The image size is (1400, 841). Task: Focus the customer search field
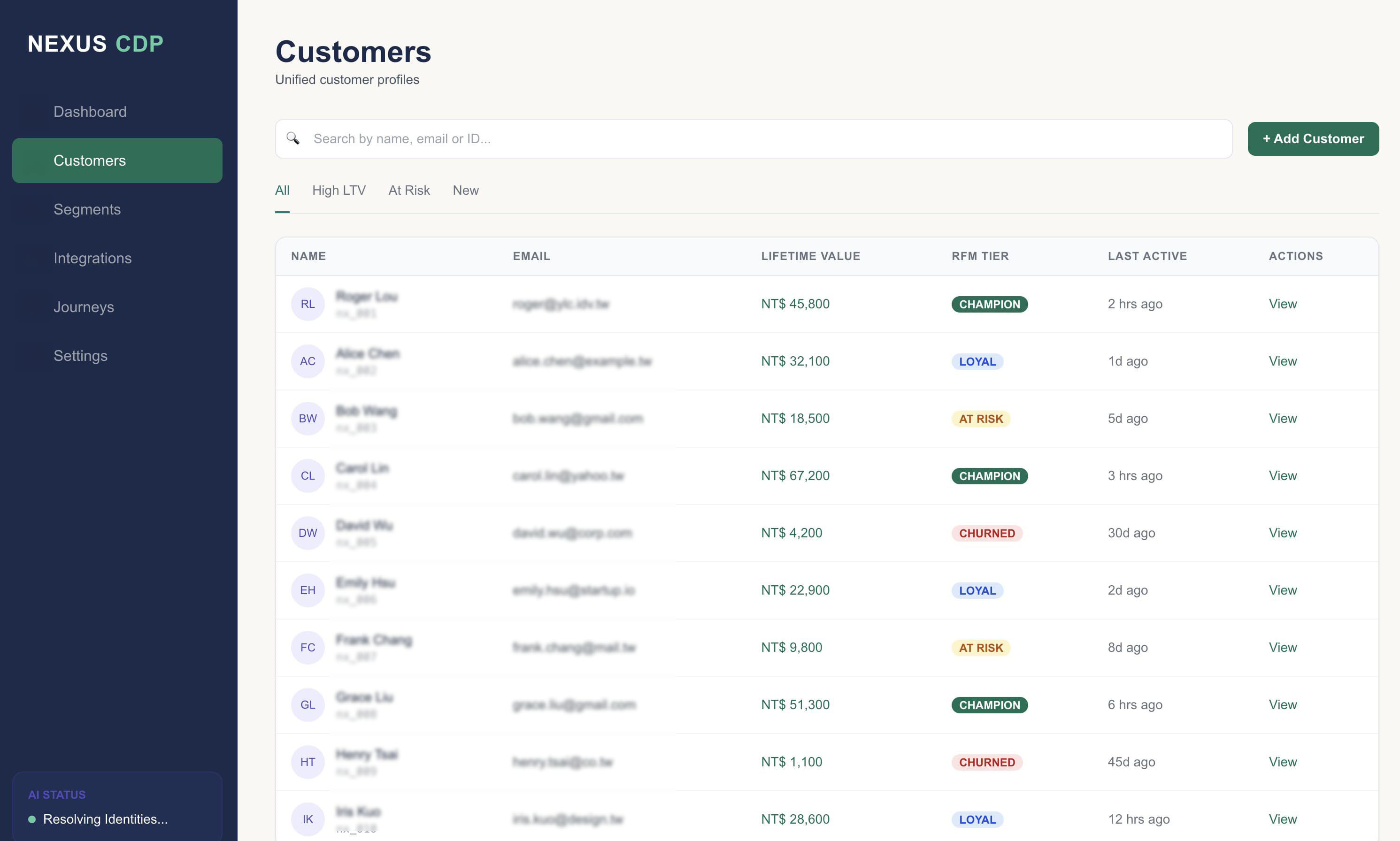click(760, 139)
